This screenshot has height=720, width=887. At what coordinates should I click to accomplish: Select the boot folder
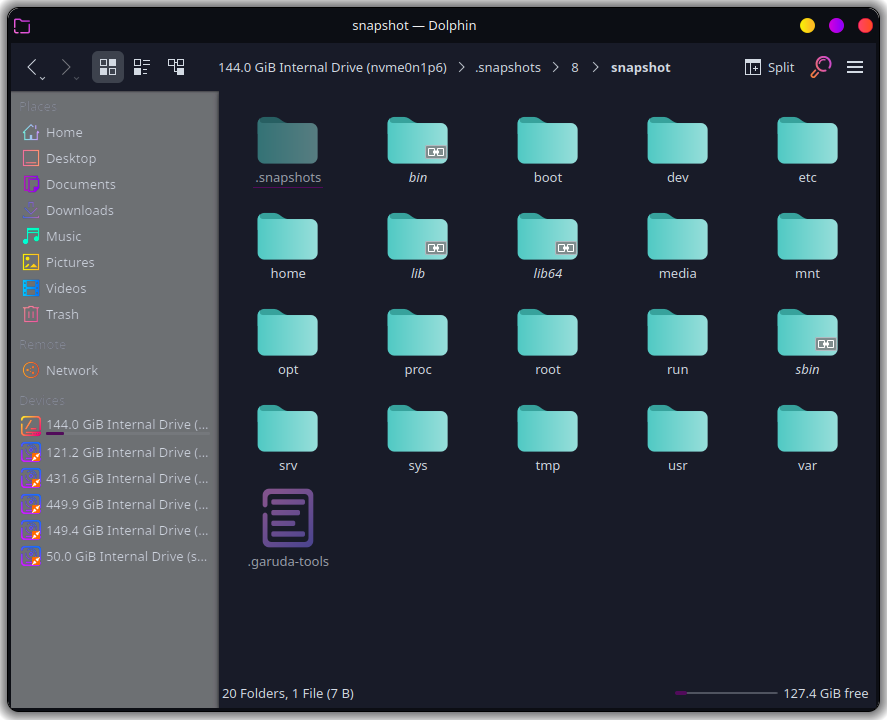548,140
